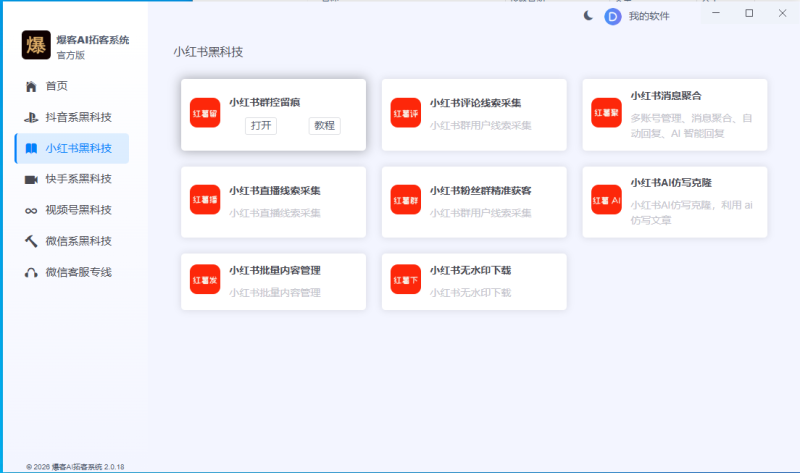The height and width of the screenshot is (473, 800).
Task: Click the 官方版 label under the app name
Action: click(x=70, y=55)
